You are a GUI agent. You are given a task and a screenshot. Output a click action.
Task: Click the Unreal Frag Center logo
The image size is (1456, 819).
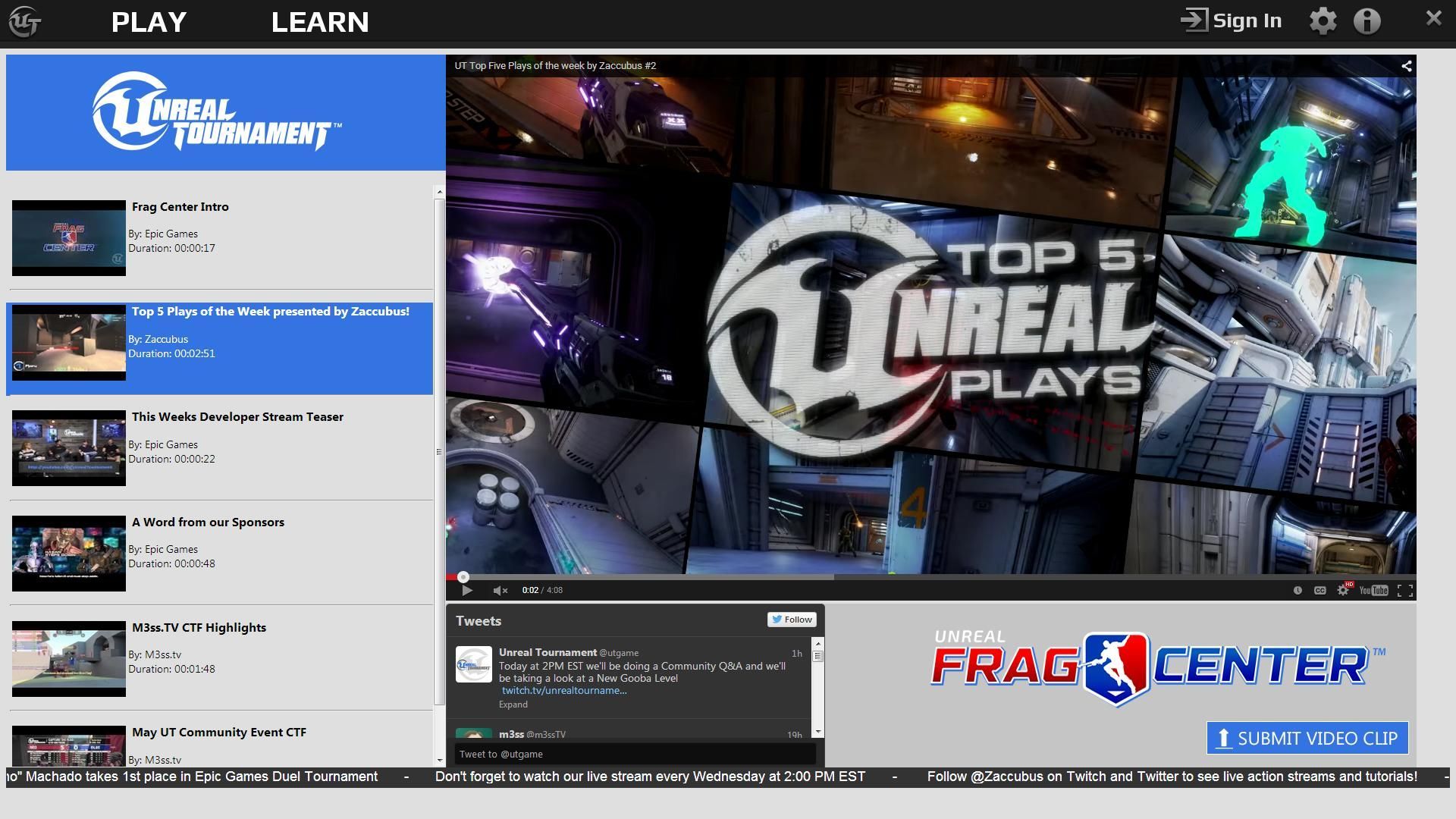pos(1157,667)
